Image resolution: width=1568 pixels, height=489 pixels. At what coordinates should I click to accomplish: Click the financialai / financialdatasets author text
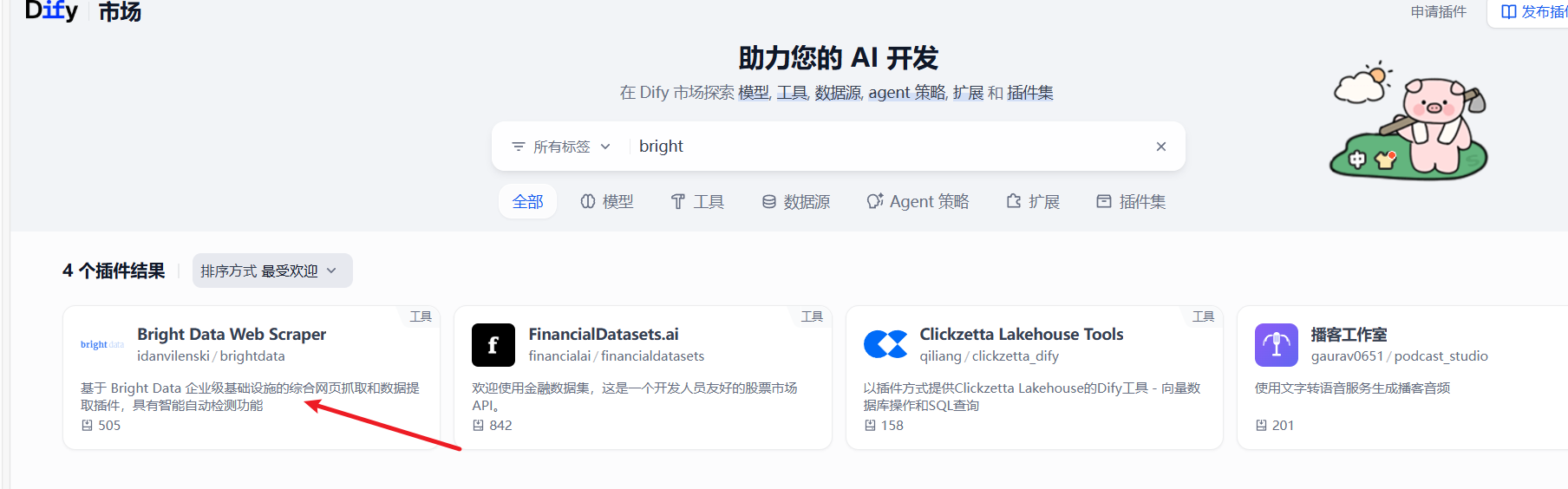pos(616,356)
